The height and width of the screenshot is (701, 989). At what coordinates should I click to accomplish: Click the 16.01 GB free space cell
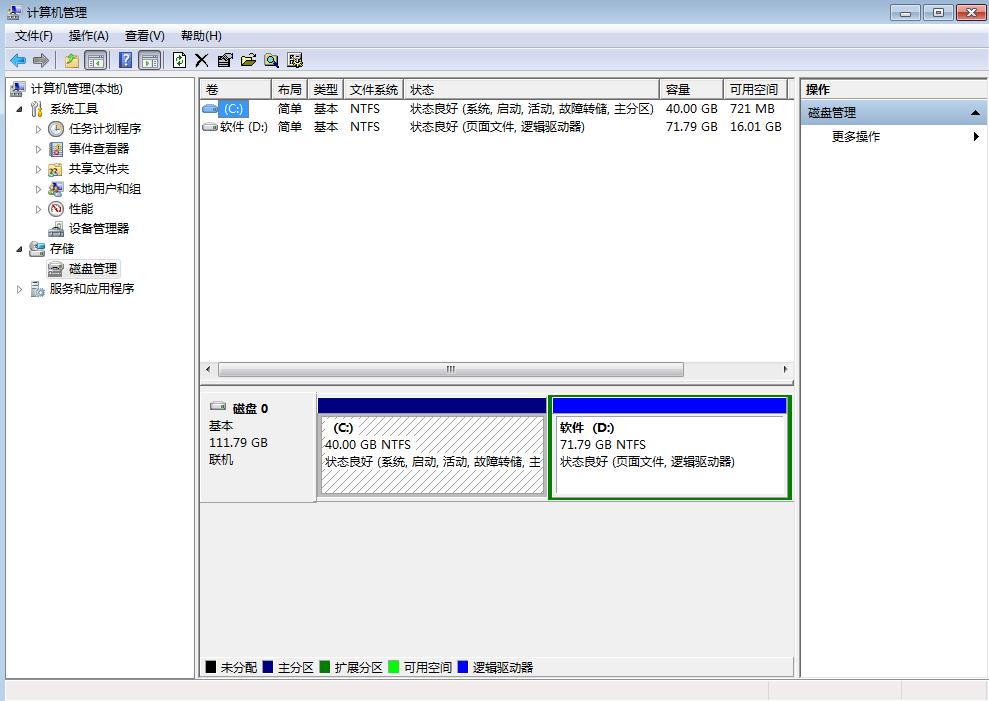pyautogui.click(x=756, y=127)
